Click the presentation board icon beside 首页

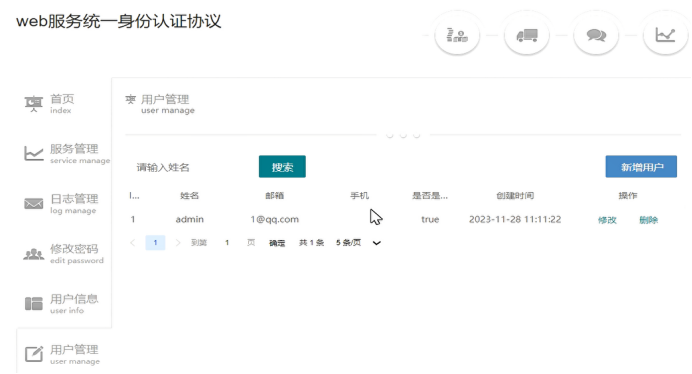(34, 104)
